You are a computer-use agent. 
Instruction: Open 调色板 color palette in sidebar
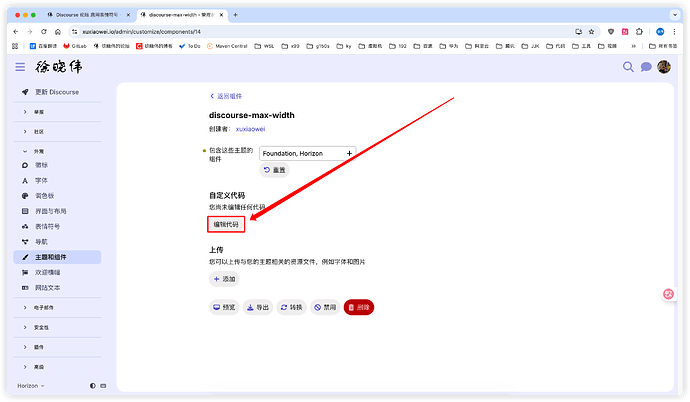[x=46, y=195]
